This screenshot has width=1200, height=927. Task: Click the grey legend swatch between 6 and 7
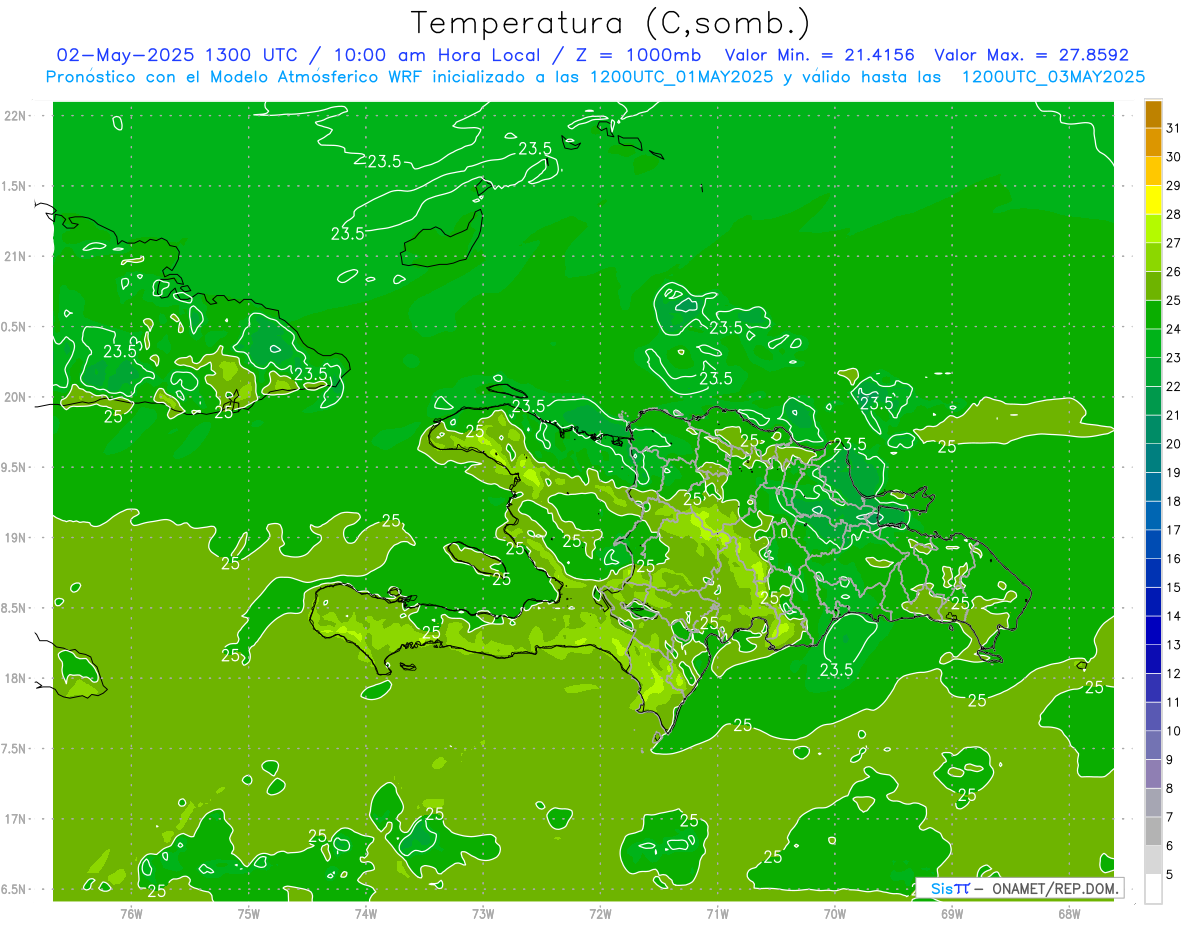[1153, 831]
